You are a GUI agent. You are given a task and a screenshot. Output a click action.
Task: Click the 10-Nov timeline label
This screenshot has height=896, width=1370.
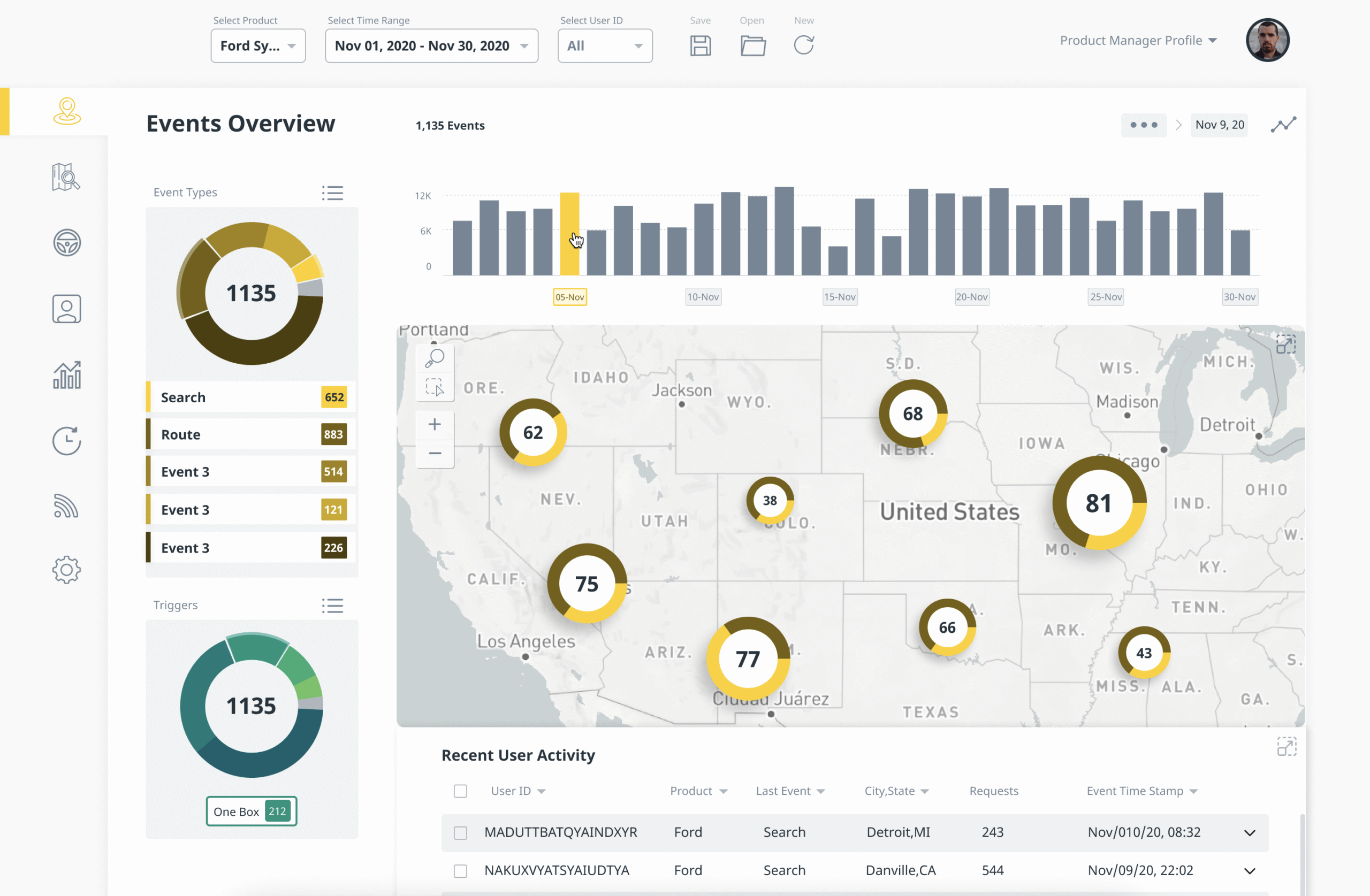click(x=703, y=297)
